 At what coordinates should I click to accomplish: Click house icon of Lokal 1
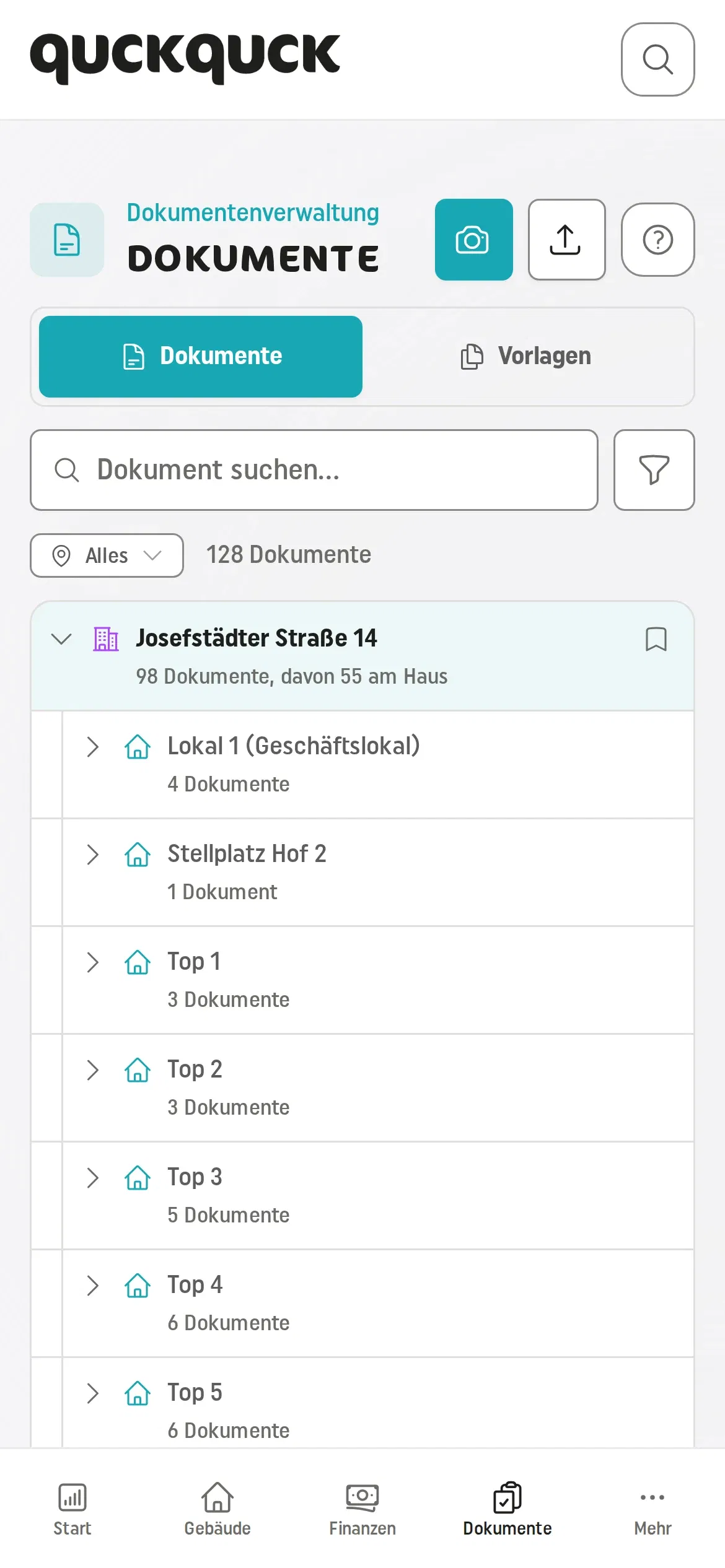click(138, 747)
